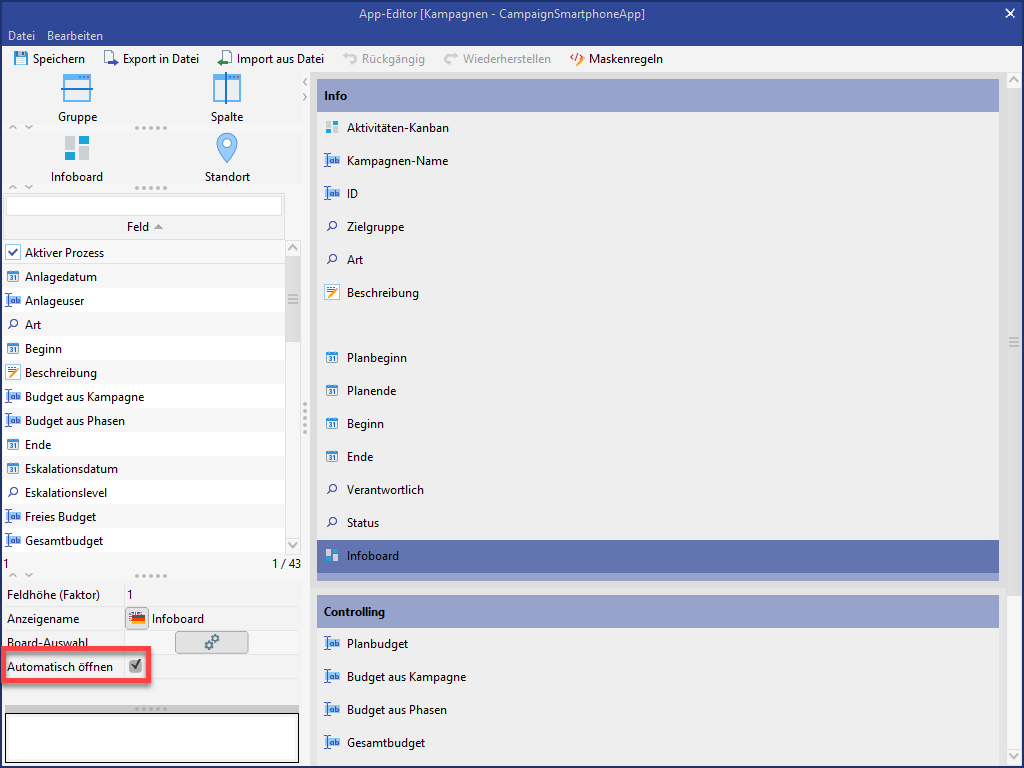
Task: Click Import aus Datei toolbar icon
Action: tap(225, 59)
